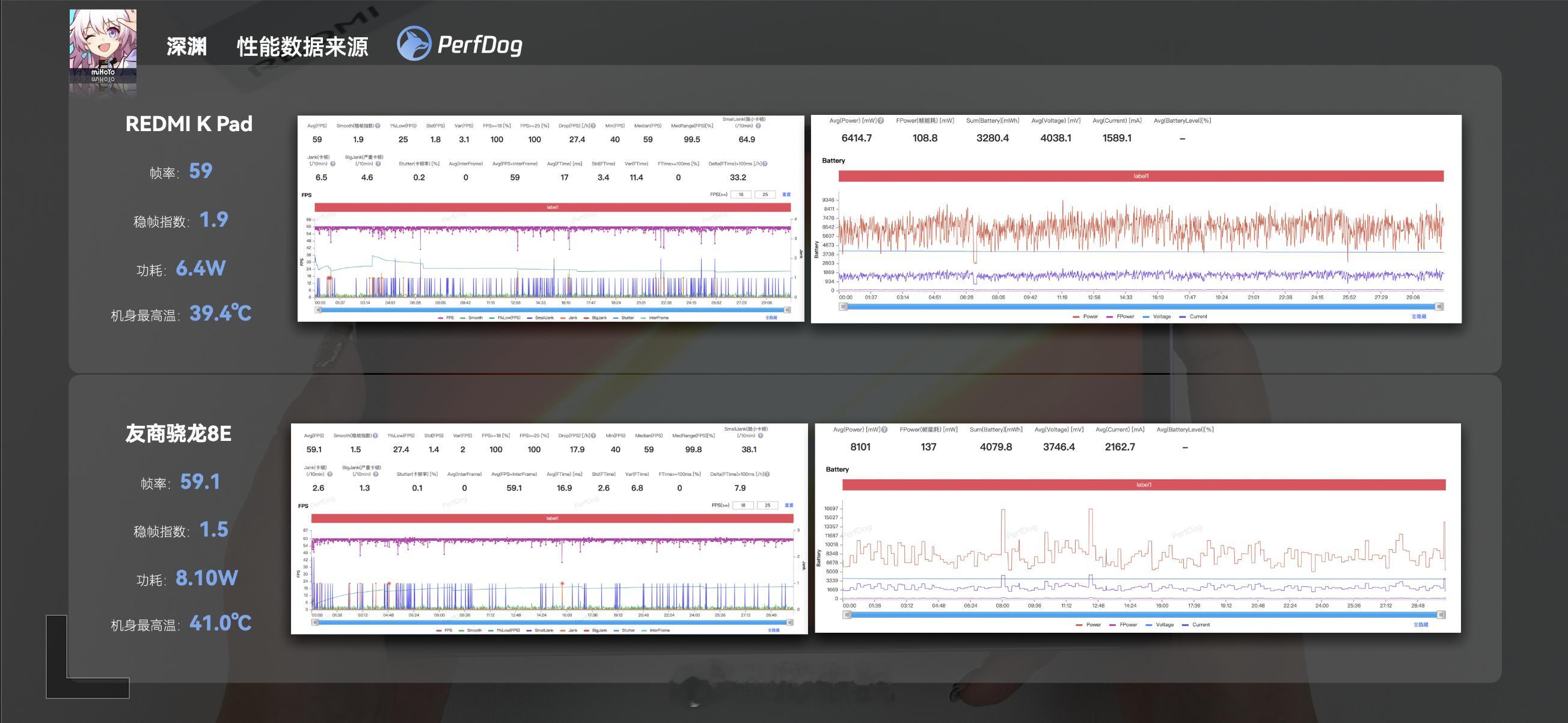Click the PerfDog logo icon in header
The image size is (1568, 723).
[x=414, y=44]
